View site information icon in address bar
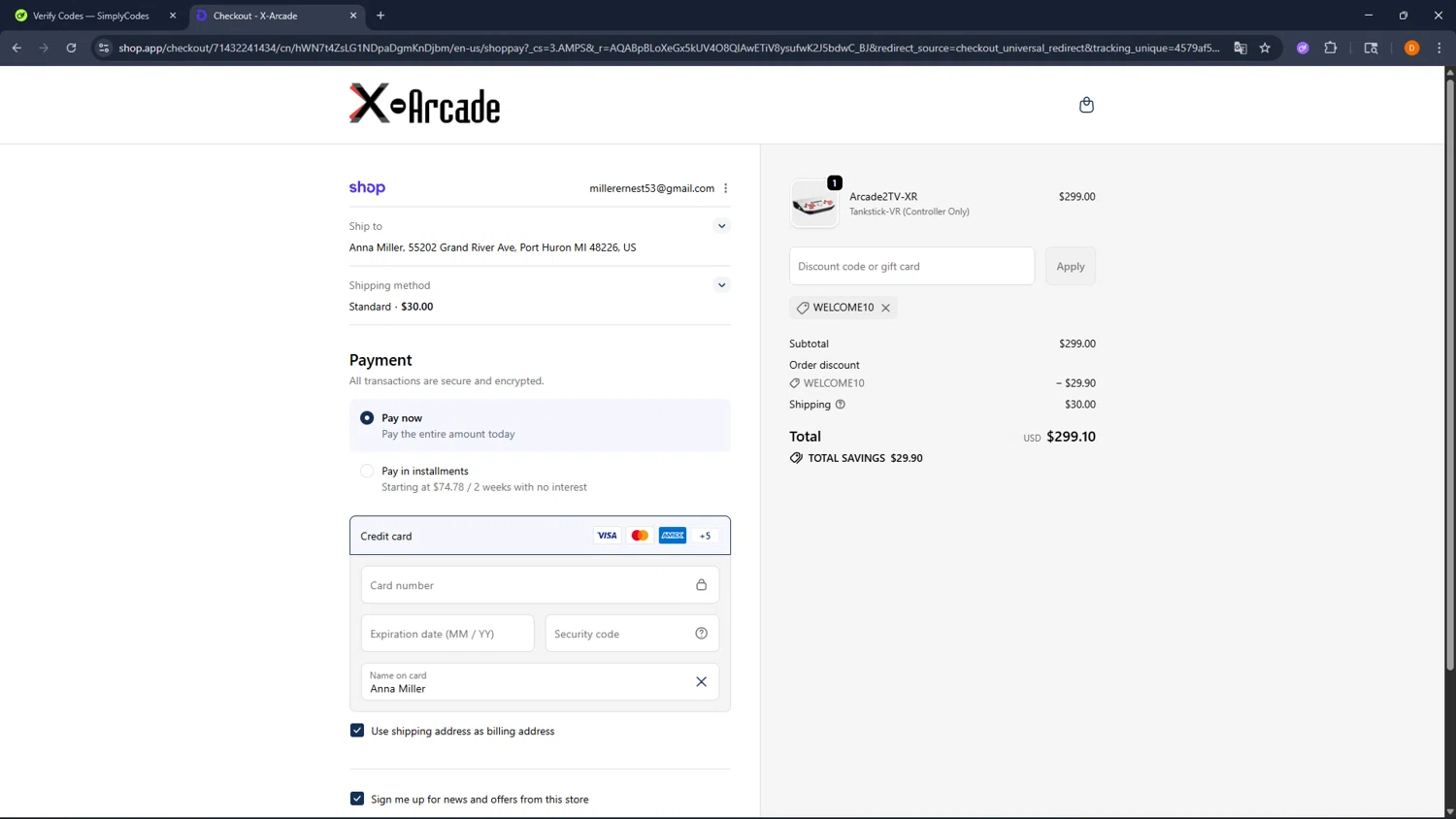This screenshot has height=819, width=1456. [104, 48]
